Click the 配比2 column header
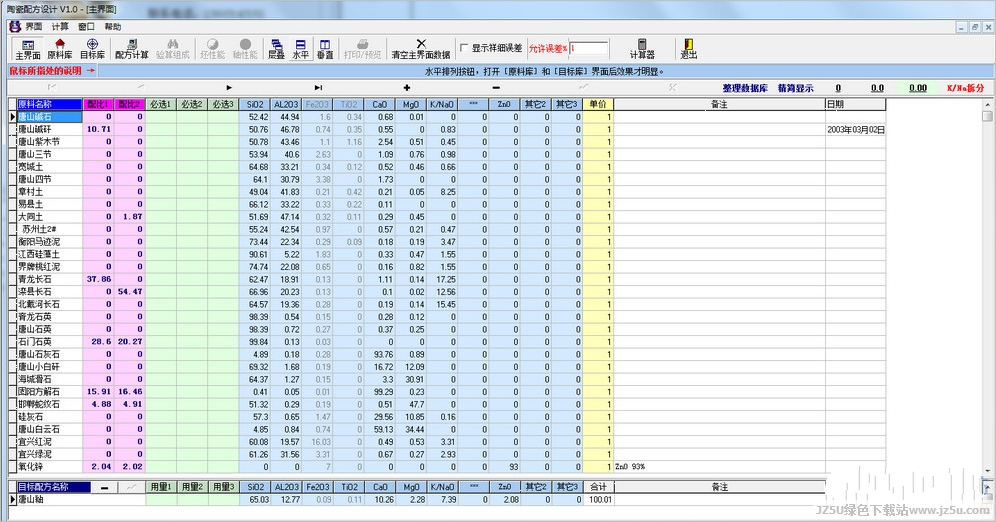This screenshot has width=996, height=522. point(130,104)
